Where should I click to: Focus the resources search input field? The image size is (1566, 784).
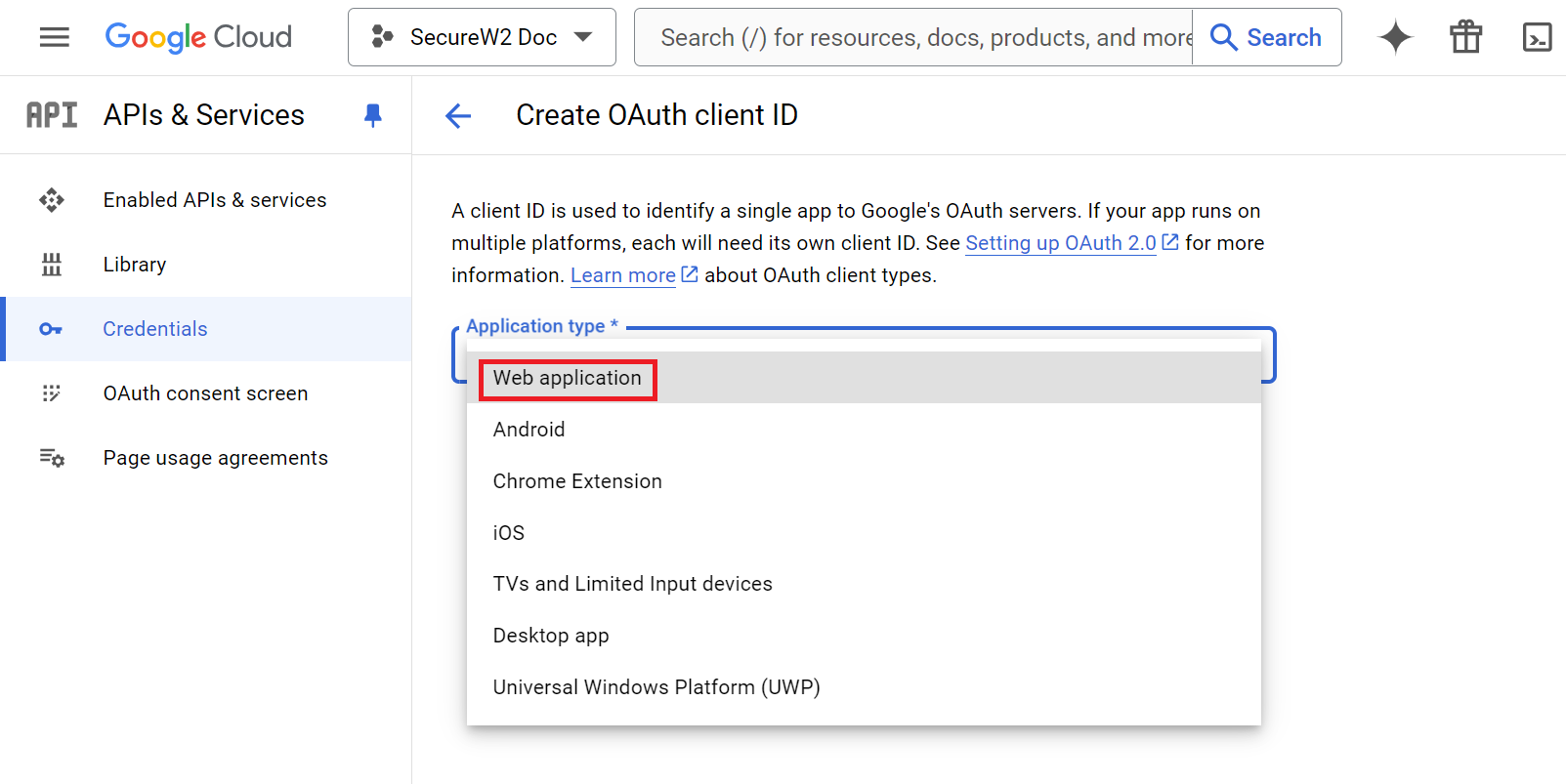click(913, 37)
